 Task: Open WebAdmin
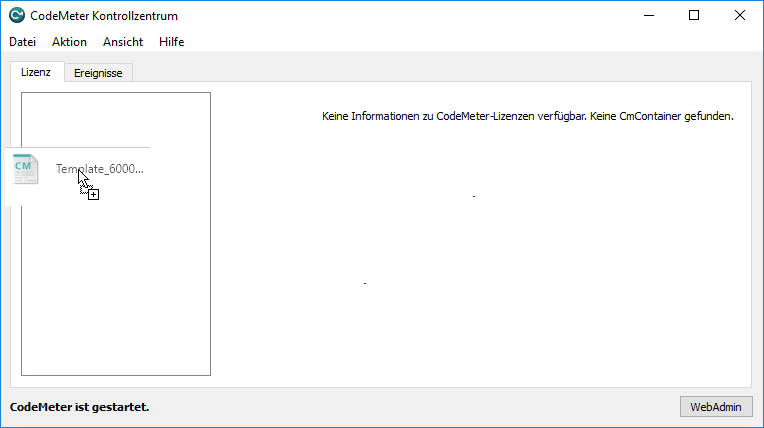click(x=716, y=407)
